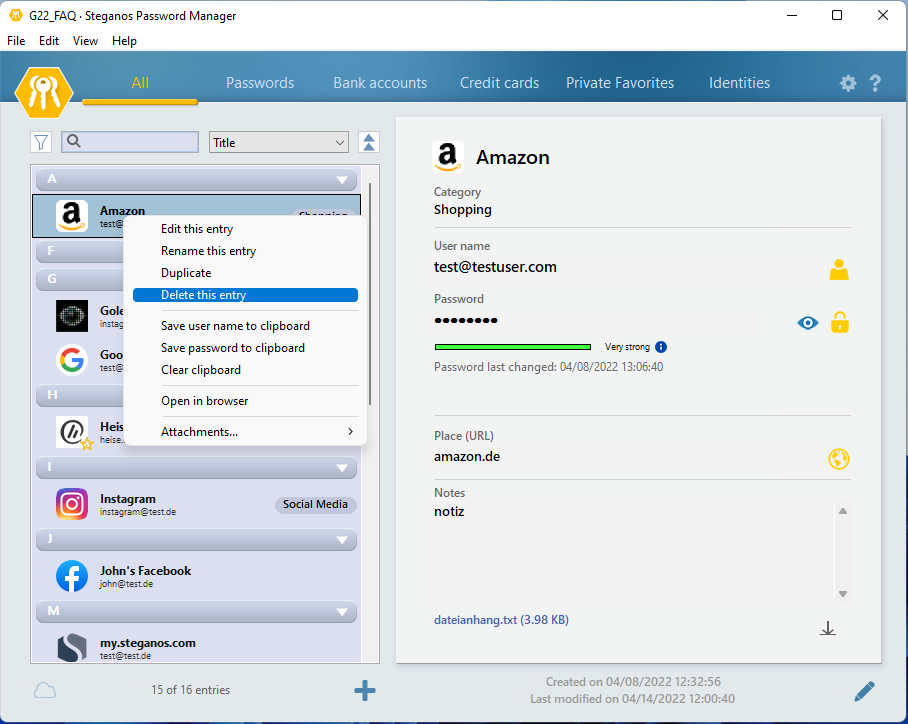Open settings via the gear icon
908x724 pixels.
click(x=848, y=84)
